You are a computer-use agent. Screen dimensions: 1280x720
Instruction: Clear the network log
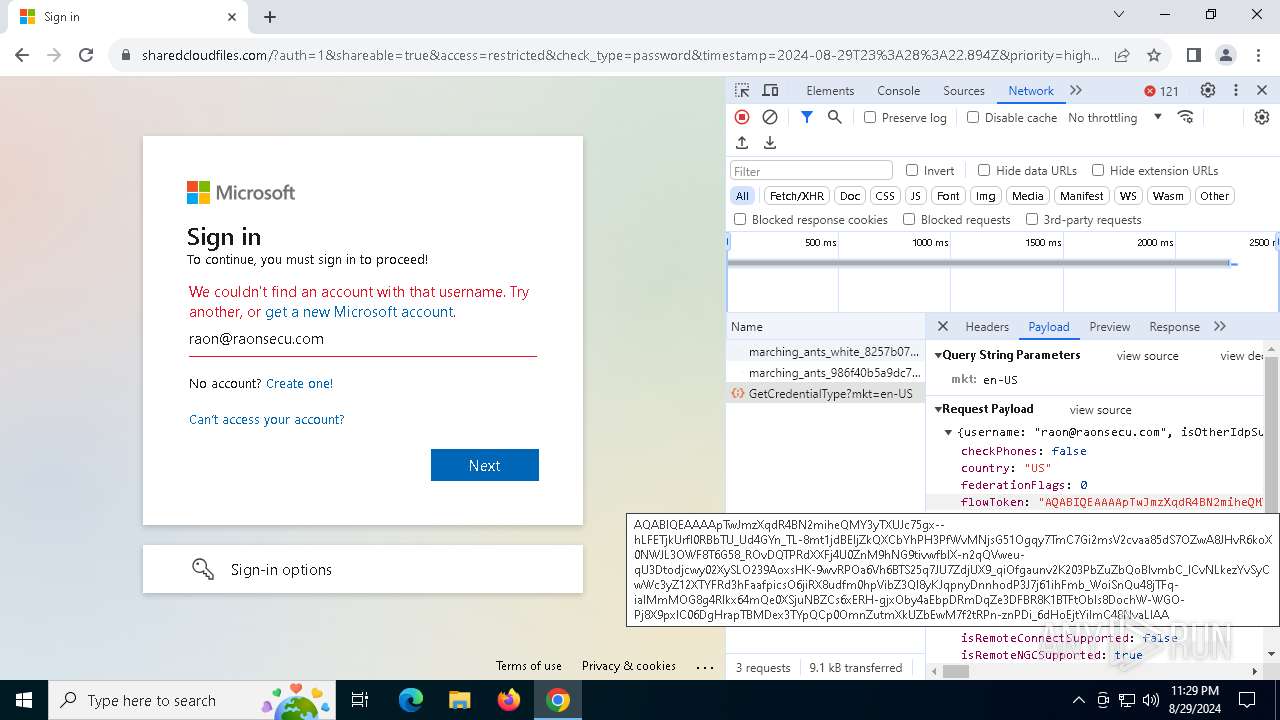click(x=770, y=117)
